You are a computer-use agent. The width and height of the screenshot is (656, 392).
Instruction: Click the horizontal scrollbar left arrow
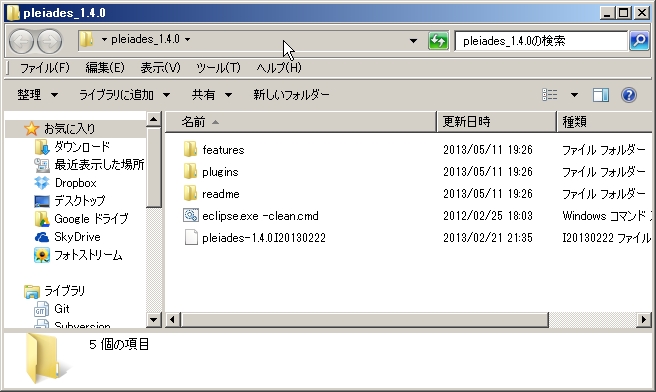tap(172, 320)
